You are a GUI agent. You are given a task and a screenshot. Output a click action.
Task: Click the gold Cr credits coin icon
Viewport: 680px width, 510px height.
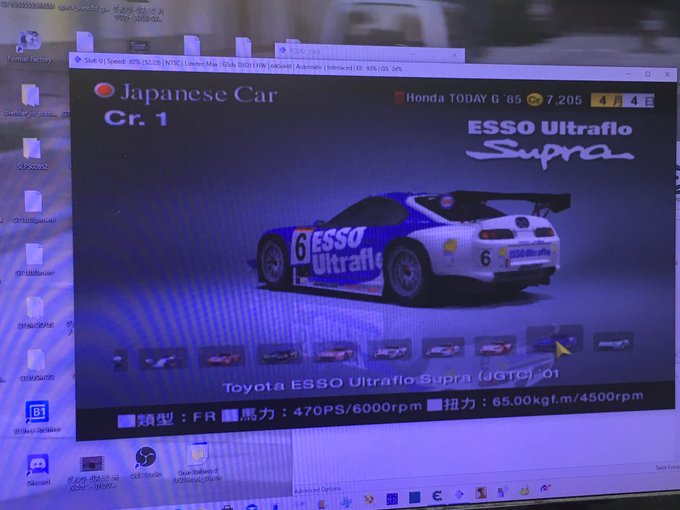coord(534,100)
